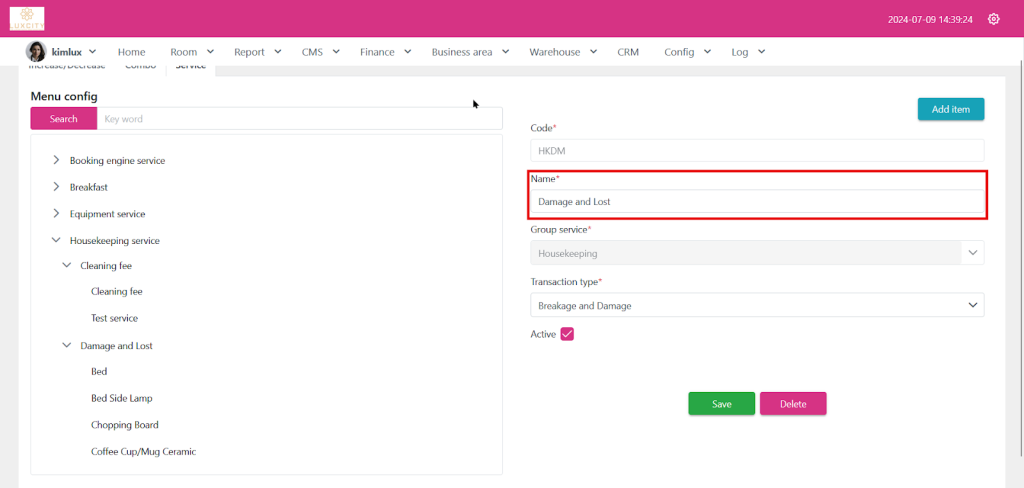Screen dimensions: 1024x488
Task: Click the Name input field
Action: [756, 202]
